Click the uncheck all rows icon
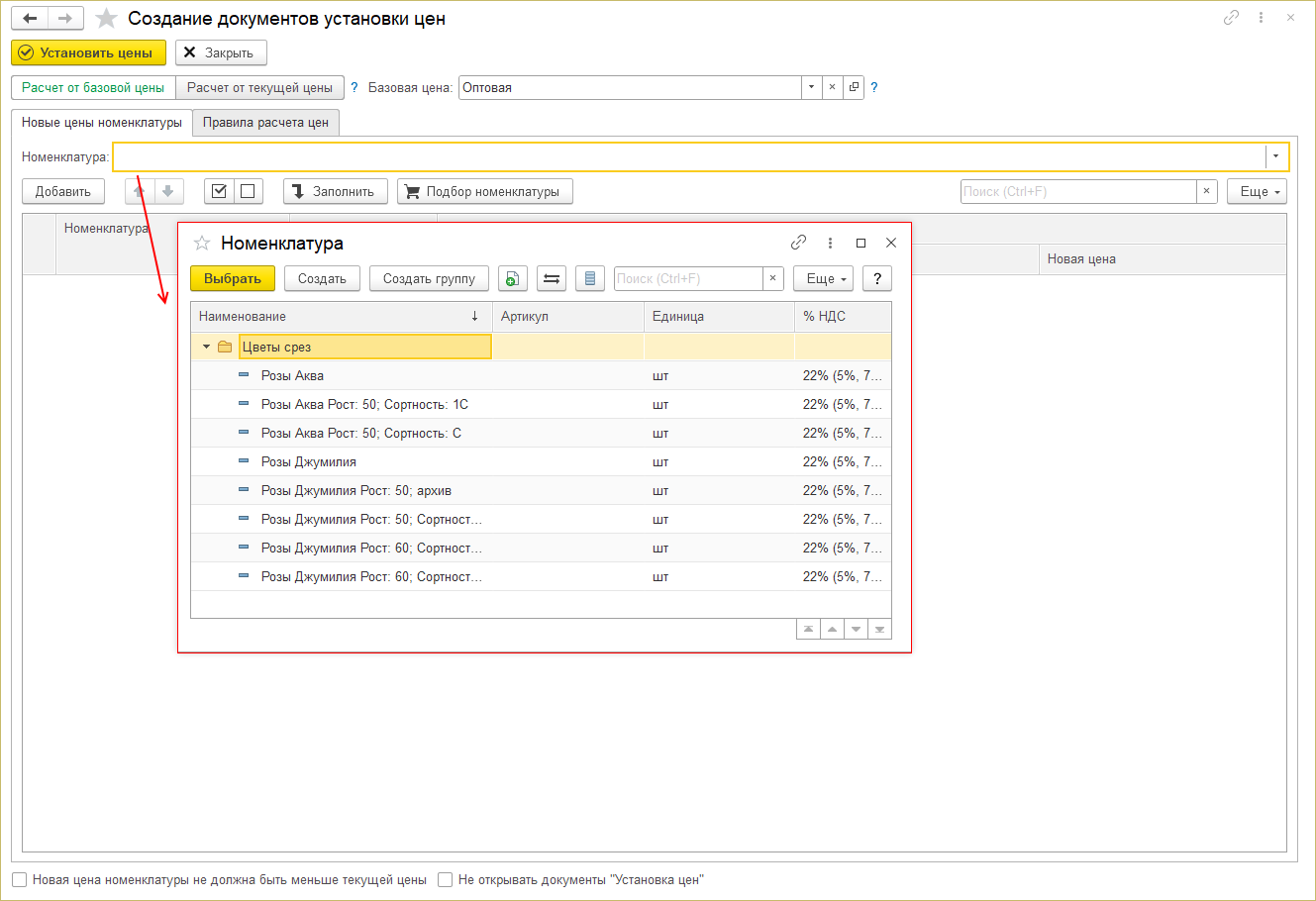1316x901 pixels. [248, 191]
